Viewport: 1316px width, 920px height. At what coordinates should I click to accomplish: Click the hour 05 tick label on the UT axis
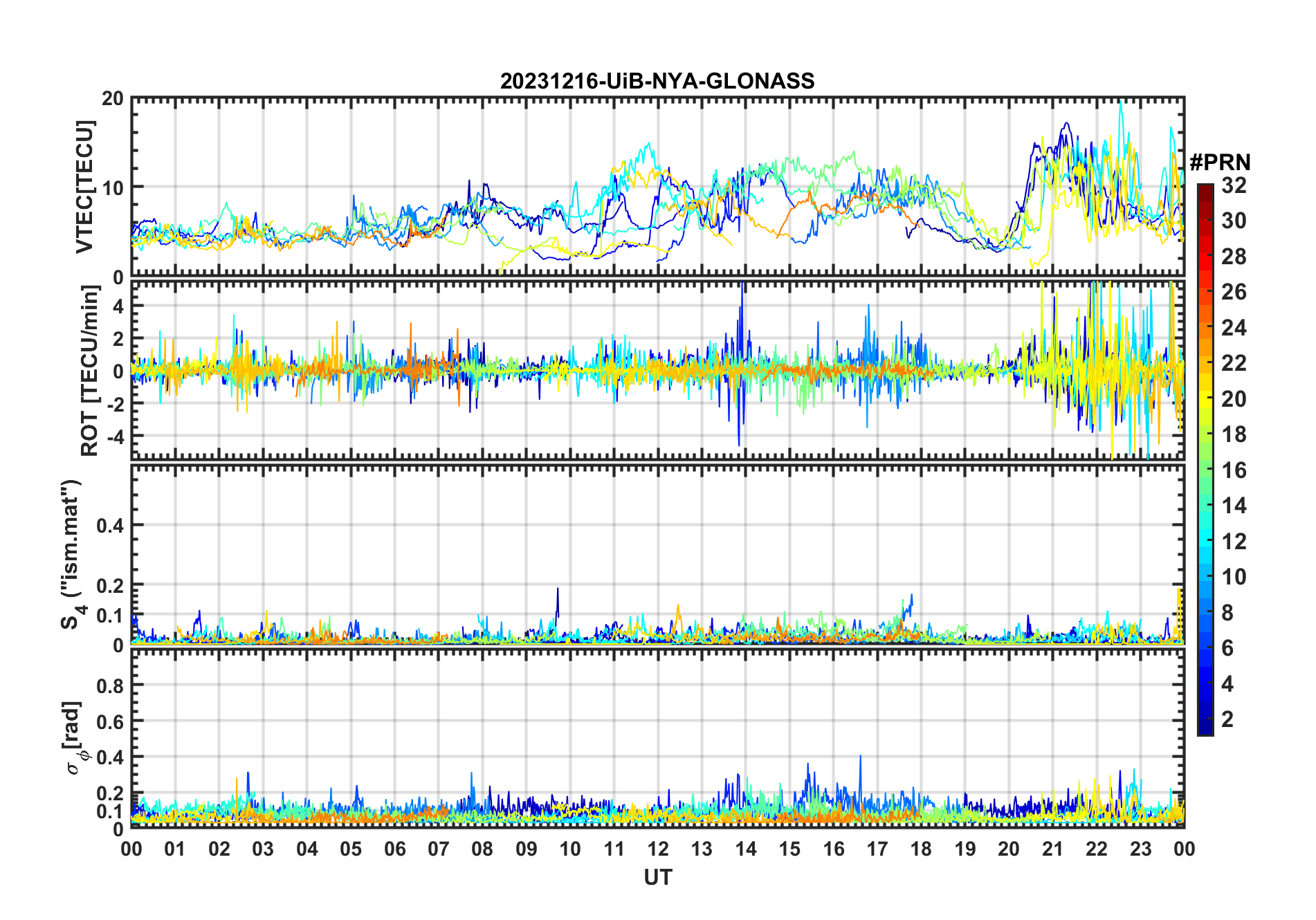351,849
